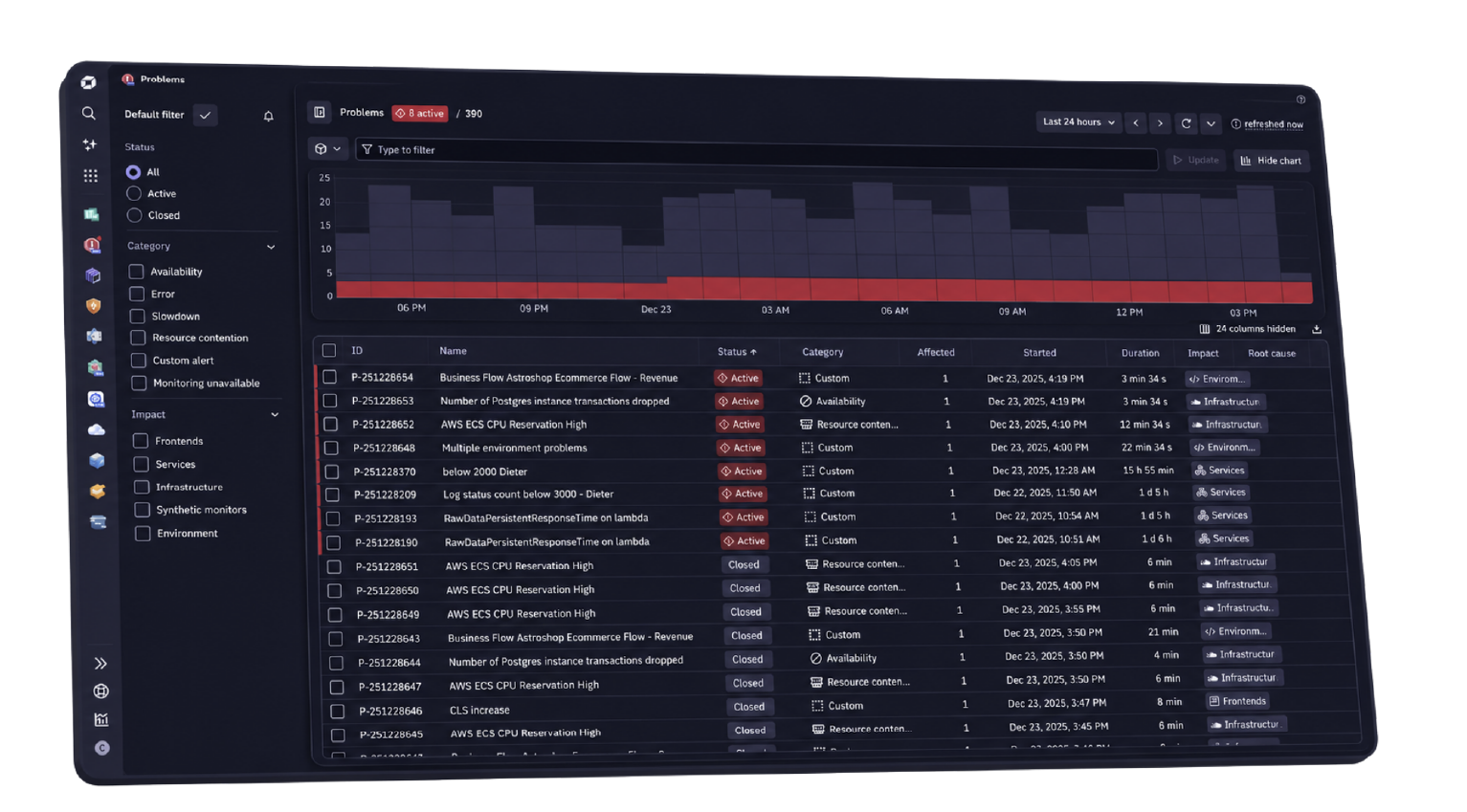Open the blue cube app icon
Image resolution: width=1467 pixels, height=812 pixels.
click(x=97, y=460)
